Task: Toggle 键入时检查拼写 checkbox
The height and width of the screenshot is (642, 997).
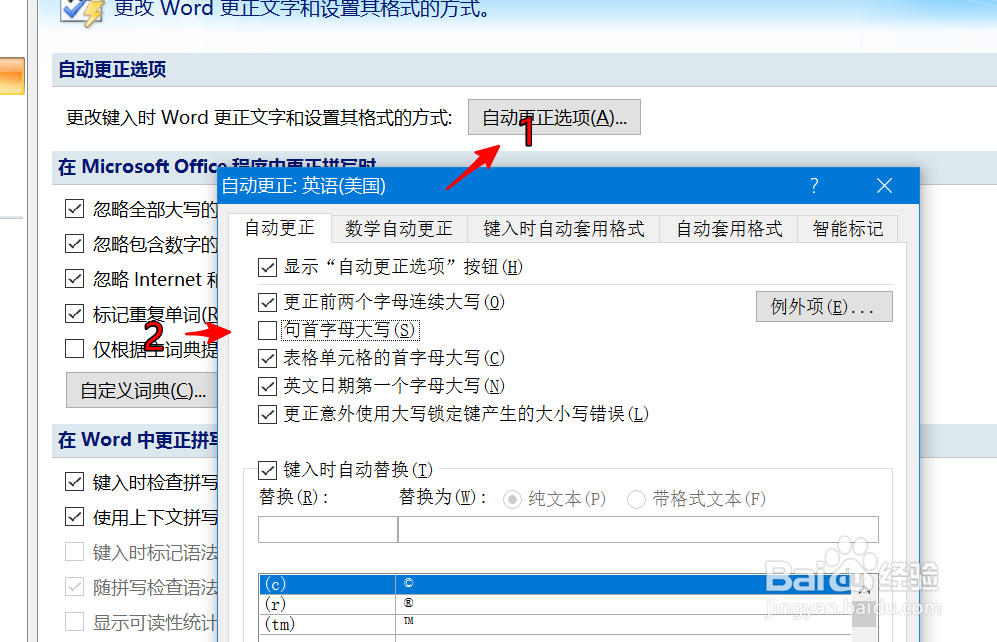Action: click(x=74, y=482)
